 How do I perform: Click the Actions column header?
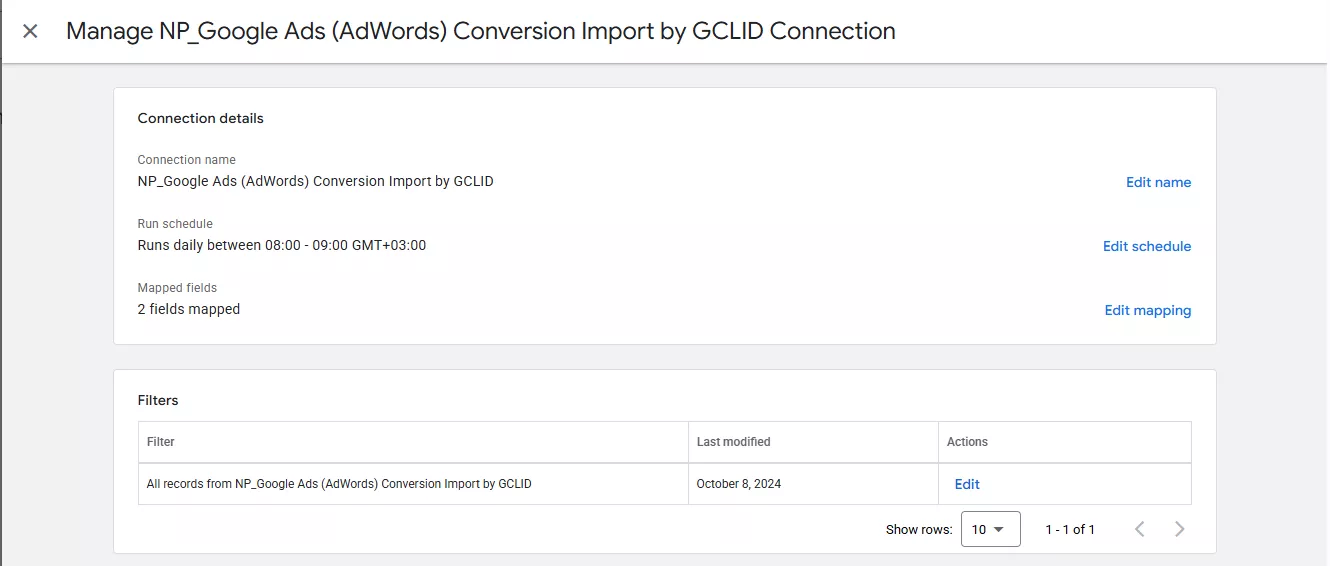967,441
